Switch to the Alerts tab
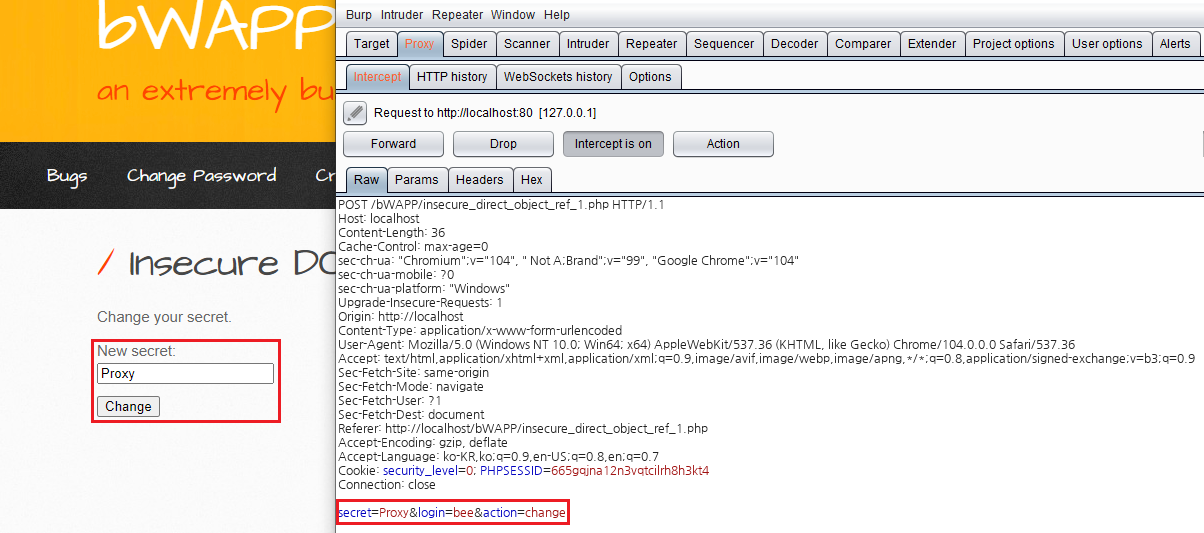1204x533 pixels. [1174, 44]
